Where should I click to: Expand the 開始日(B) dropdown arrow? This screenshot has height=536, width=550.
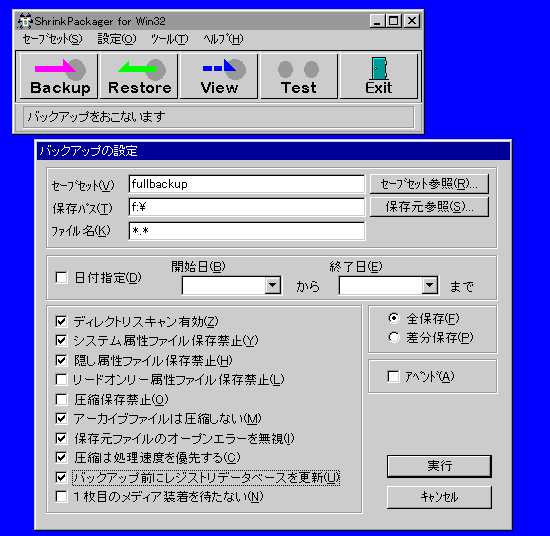tap(273, 285)
